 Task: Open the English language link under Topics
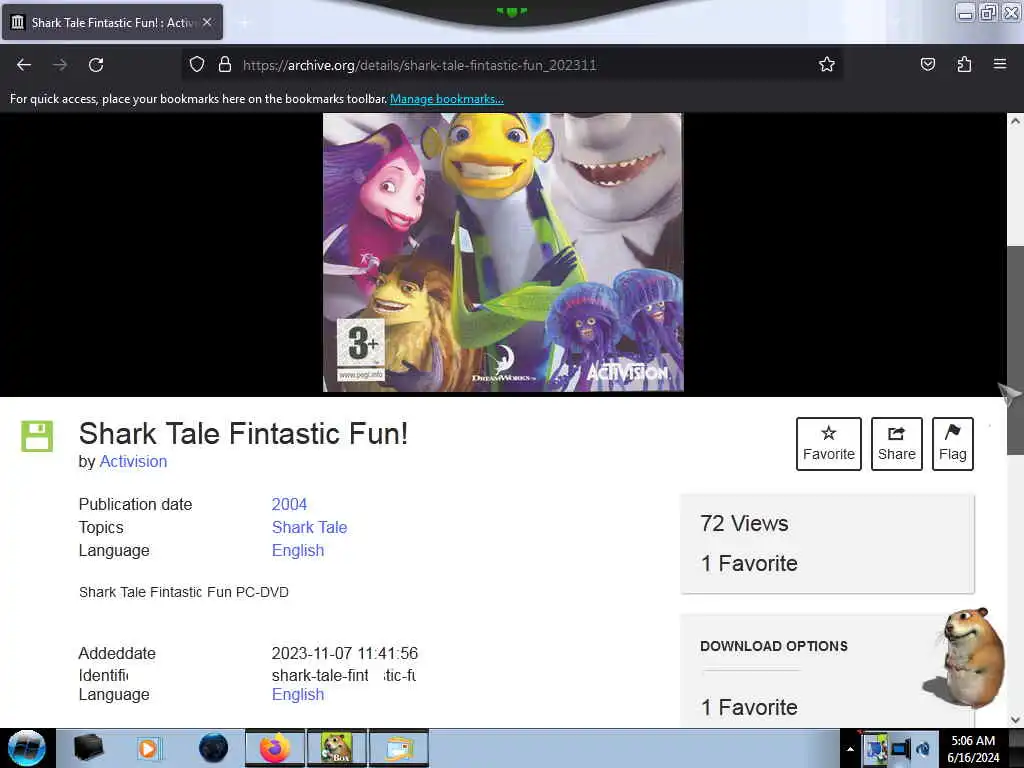[x=298, y=551]
